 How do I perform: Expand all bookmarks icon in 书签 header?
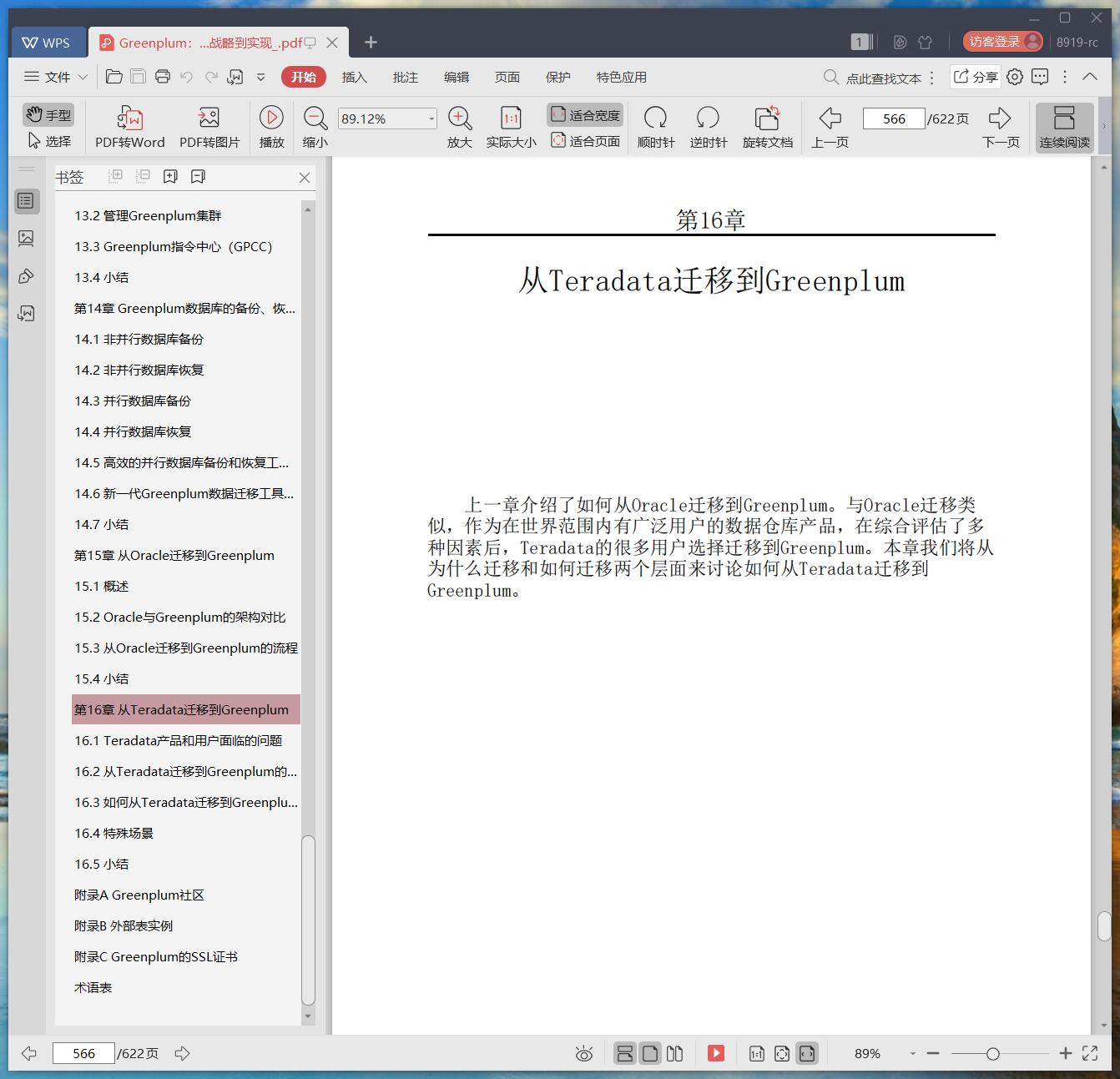click(x=116, y=175)
